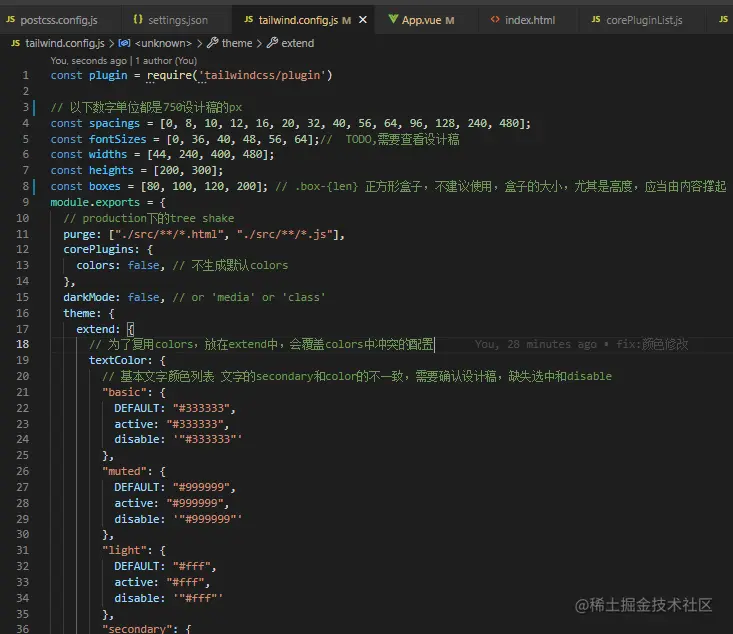Close the tailwind.config.js tab
733x634 pixels.
pos(363,20)
